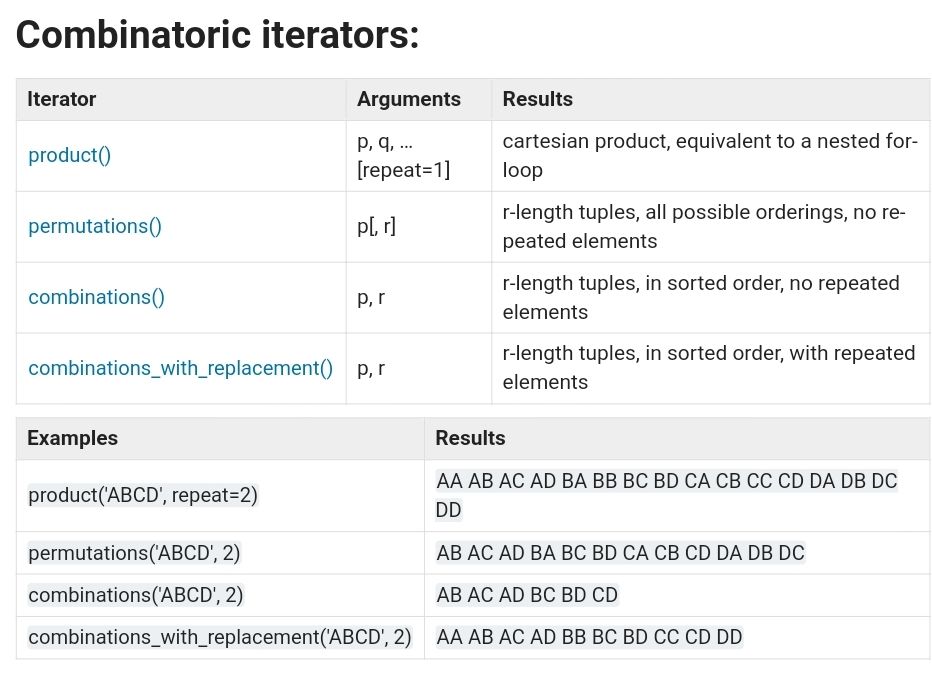Click the Iterator column header

(62, 99)
